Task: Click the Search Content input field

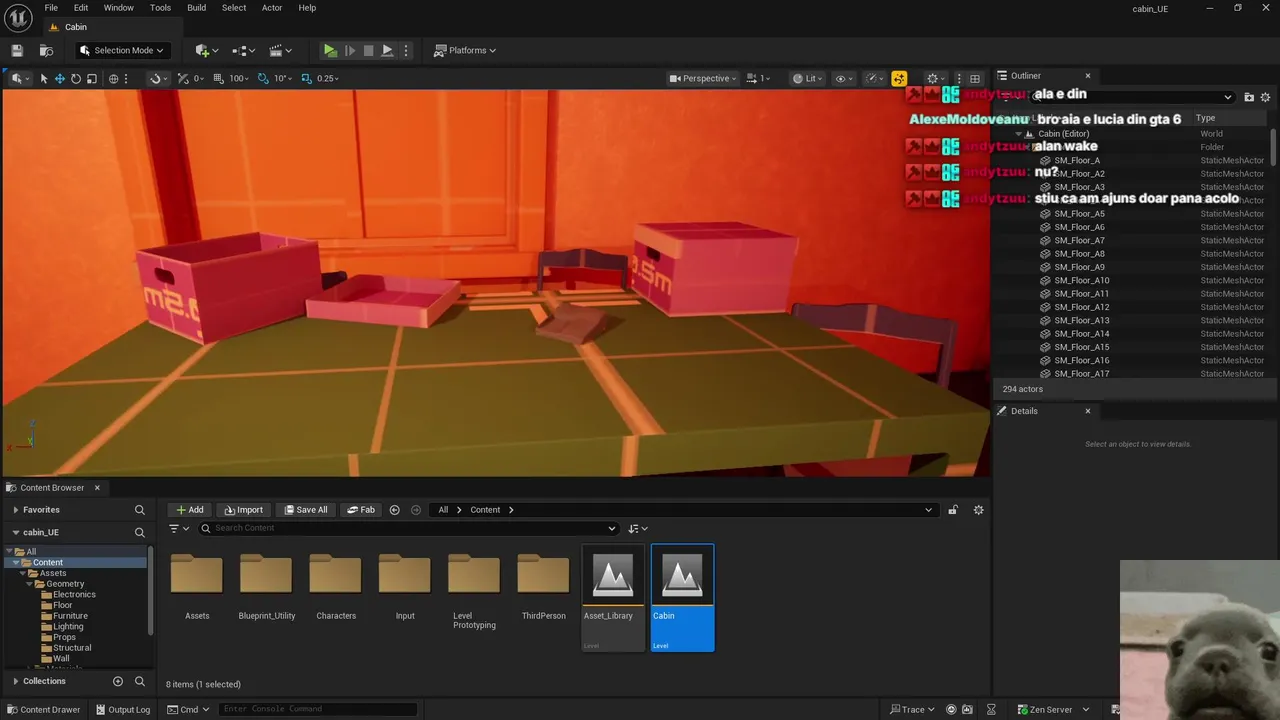Action: 408,528
